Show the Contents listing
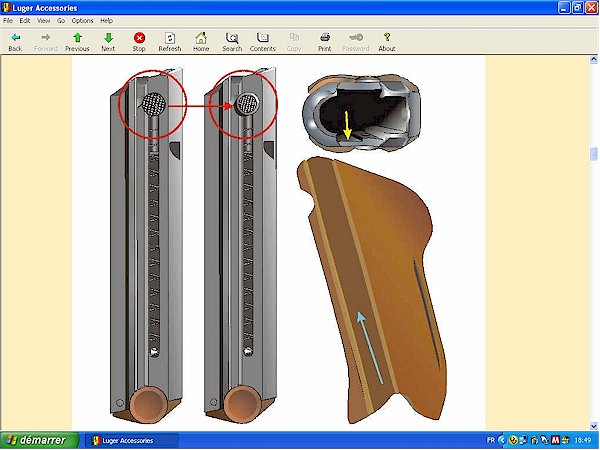 coord(262,42)
